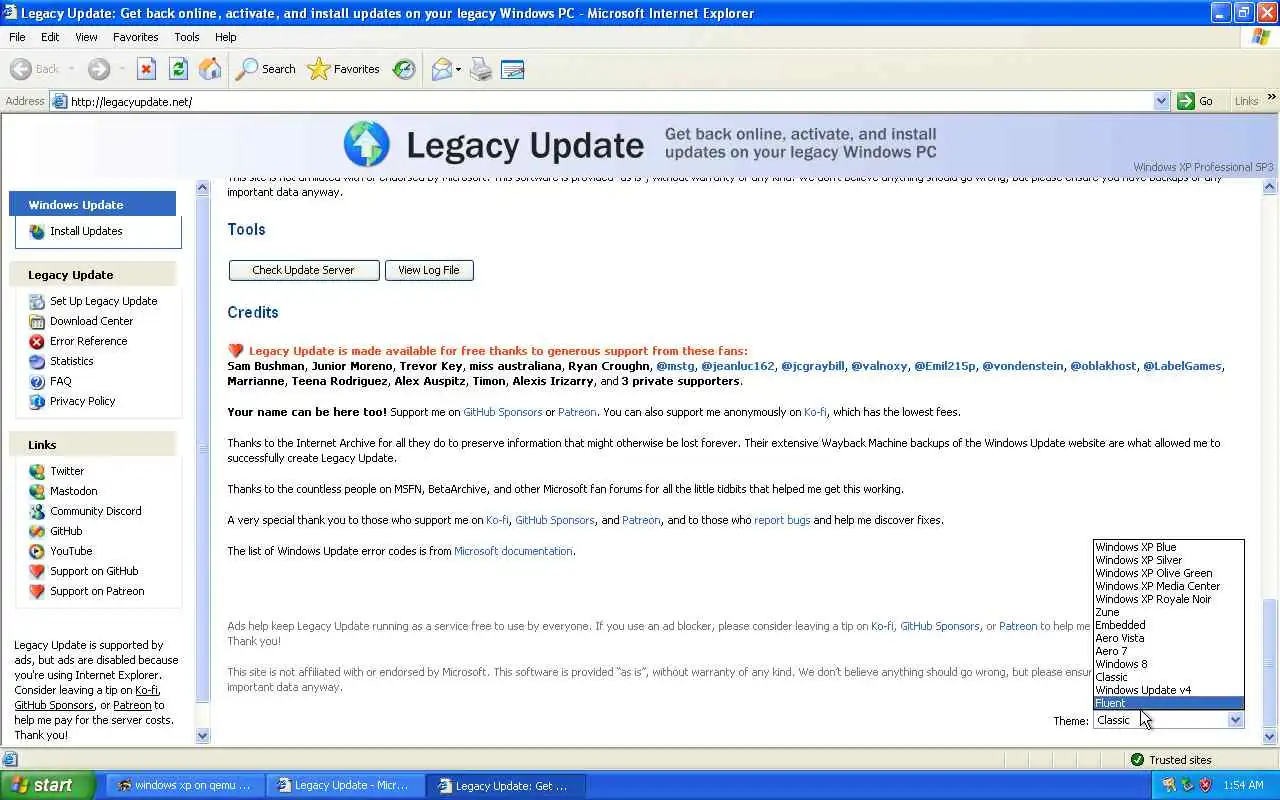
Task: Open the Back button history dropdown arrow
Action: point(71,69)
